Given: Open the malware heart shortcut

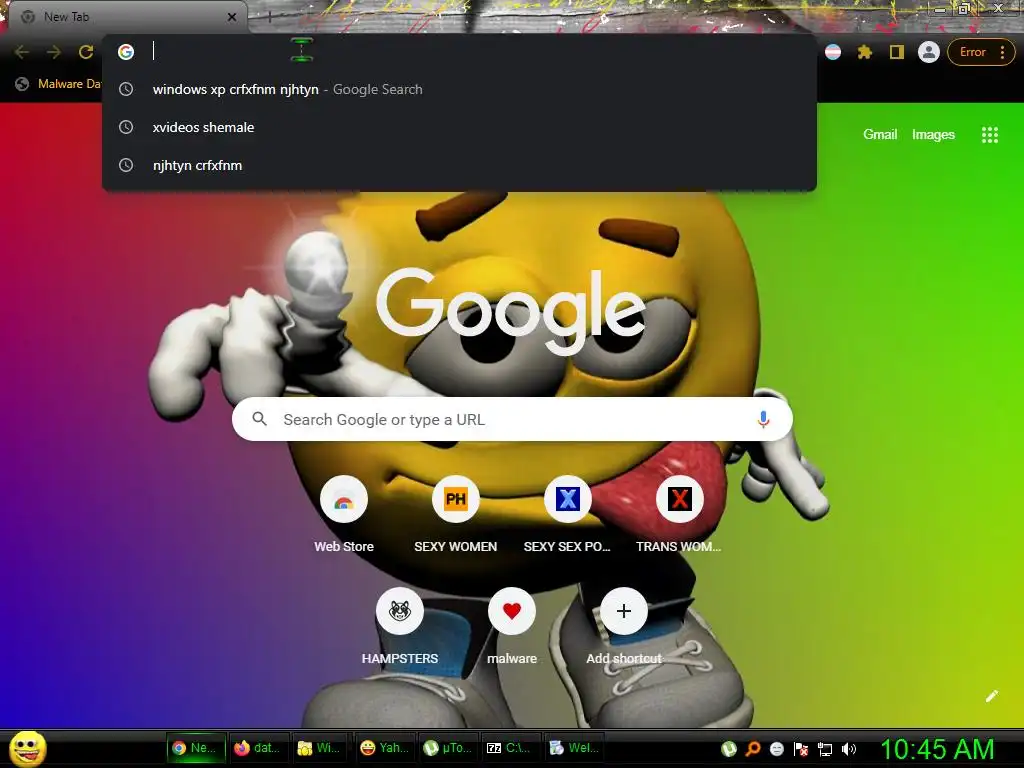Looking at the screenshot, I should 512,626.
